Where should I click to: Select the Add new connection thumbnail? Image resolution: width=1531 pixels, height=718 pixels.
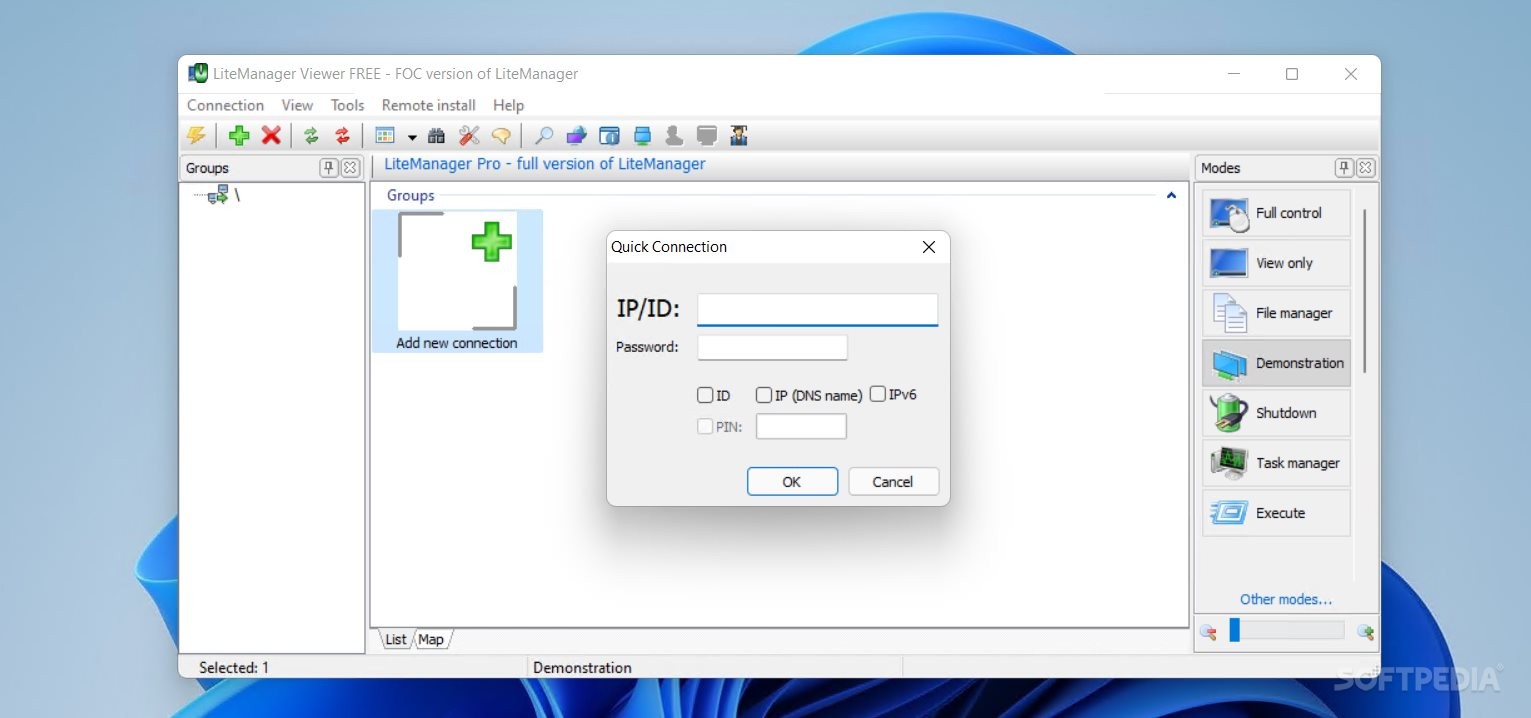pos(457,281)
